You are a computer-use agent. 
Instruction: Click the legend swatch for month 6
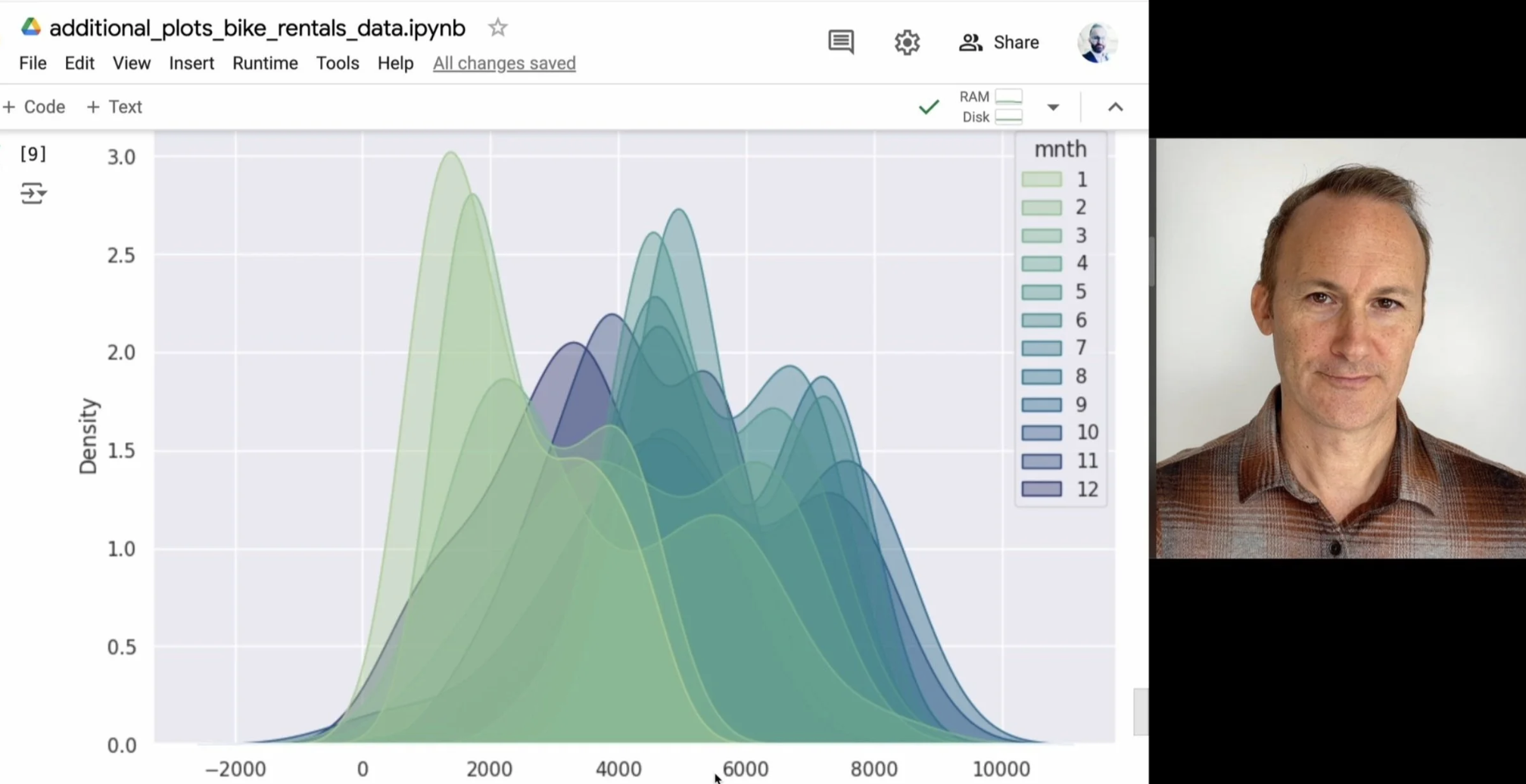tap(1042, 320)
